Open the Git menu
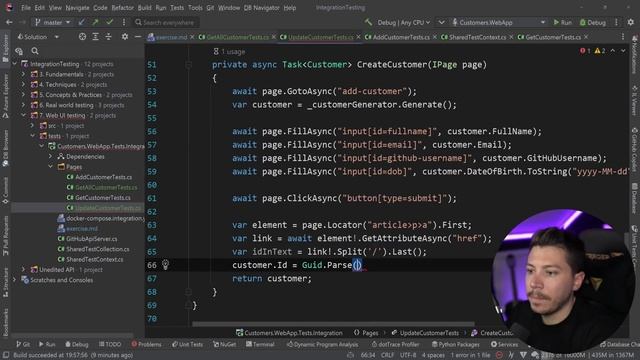640x360 pixels. point(210,8)
